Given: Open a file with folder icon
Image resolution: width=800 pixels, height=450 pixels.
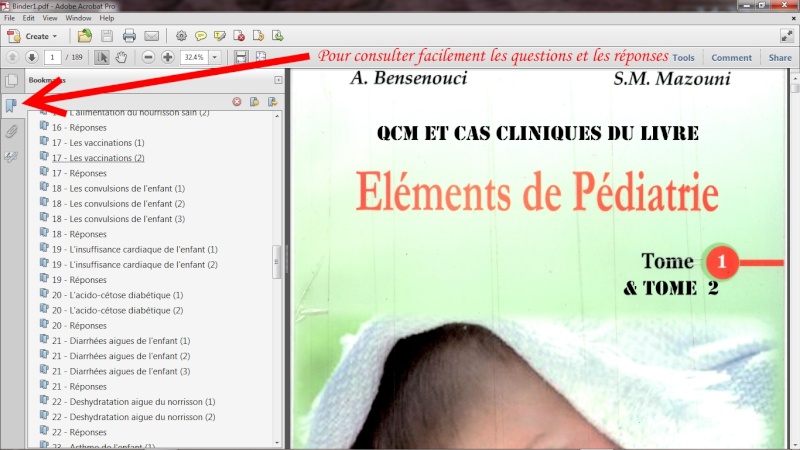Looking at the screenshot, I should tap(85, 36).
